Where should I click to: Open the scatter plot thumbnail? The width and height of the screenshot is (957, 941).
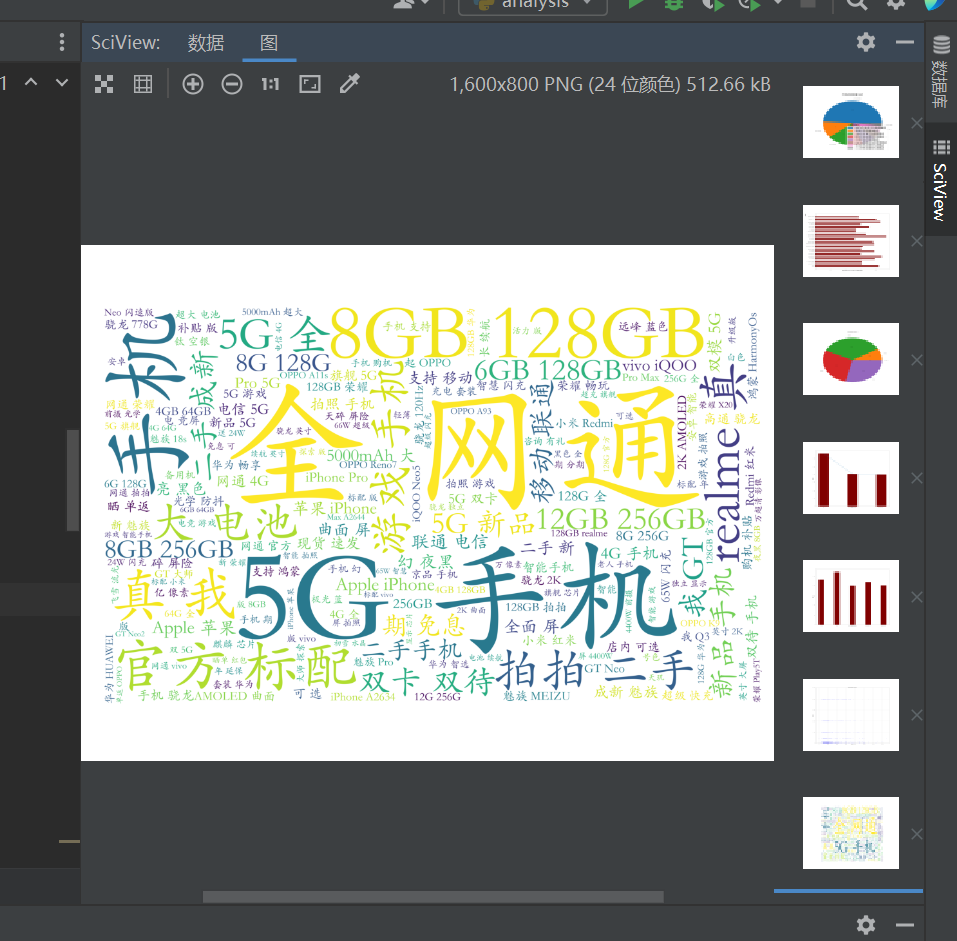click(x=850, y=715)
